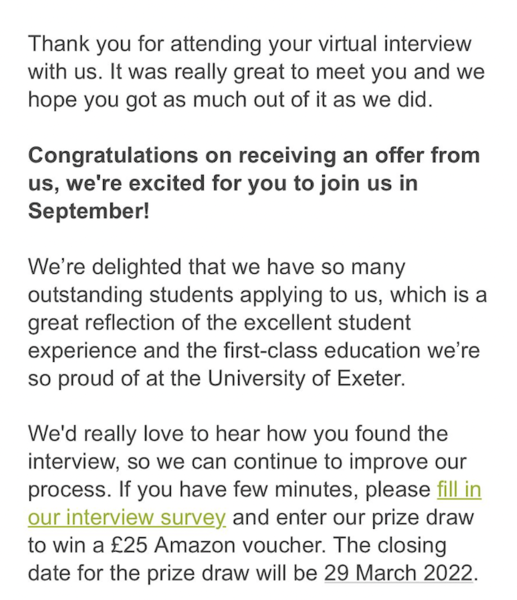Image resolution: width=517 pixels, height=600 pixels.
Task: Click the 'our interview survey' green link text
Action: (127, 517)
